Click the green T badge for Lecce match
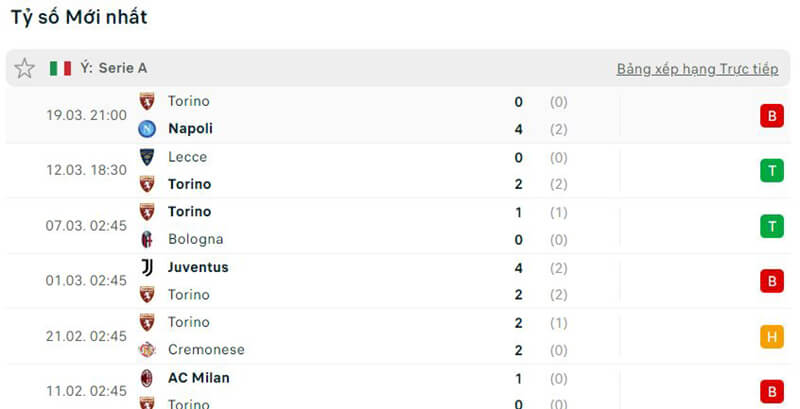The height and width of the screenshot is (409, 800). [771, 171]
